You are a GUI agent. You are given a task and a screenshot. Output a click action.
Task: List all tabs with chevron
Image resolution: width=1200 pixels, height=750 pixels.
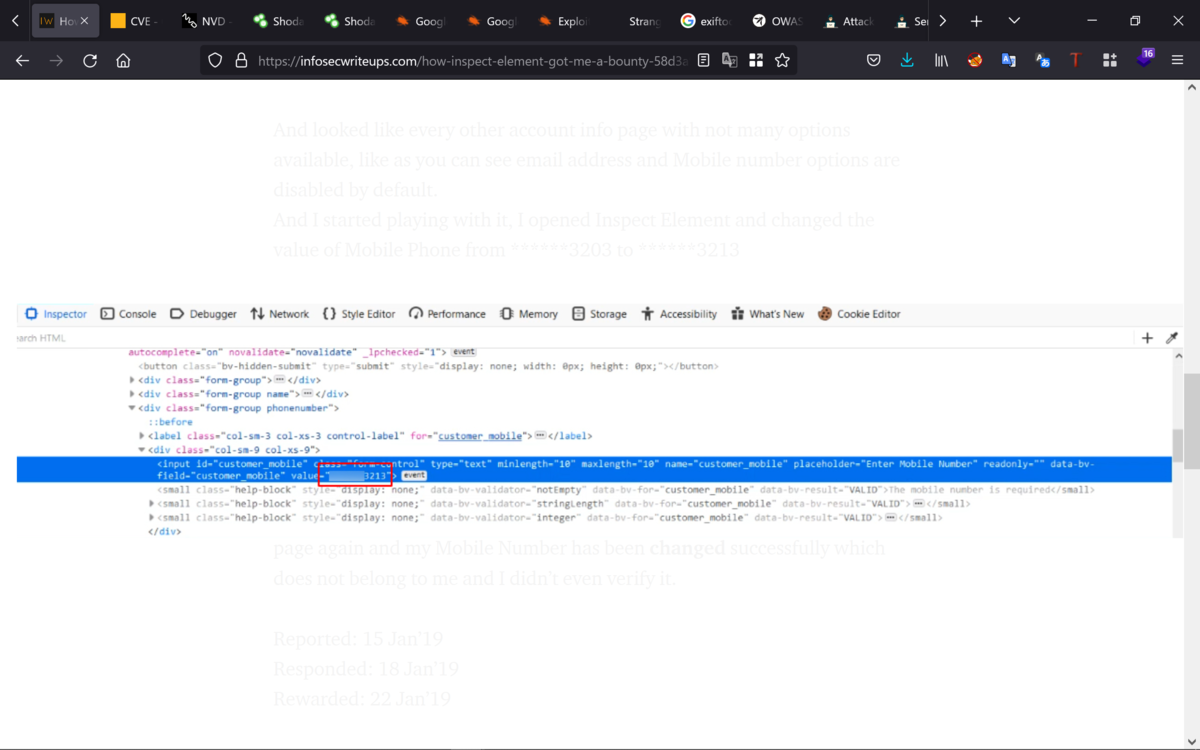click(x=1014, y=21)
